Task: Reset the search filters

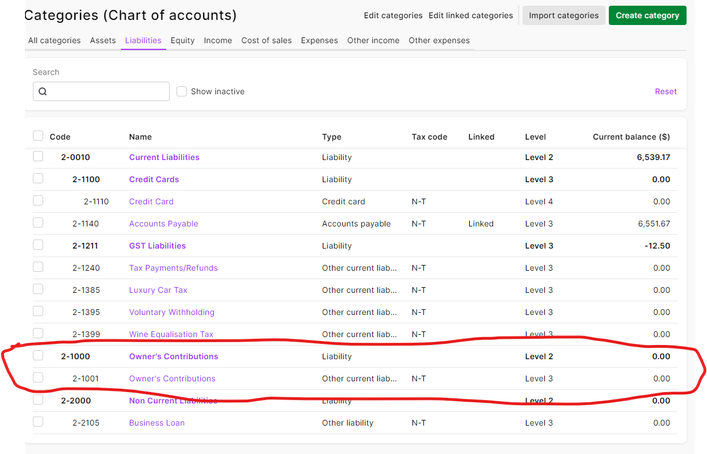Action: pyautogui.click(x=665, y=92)
